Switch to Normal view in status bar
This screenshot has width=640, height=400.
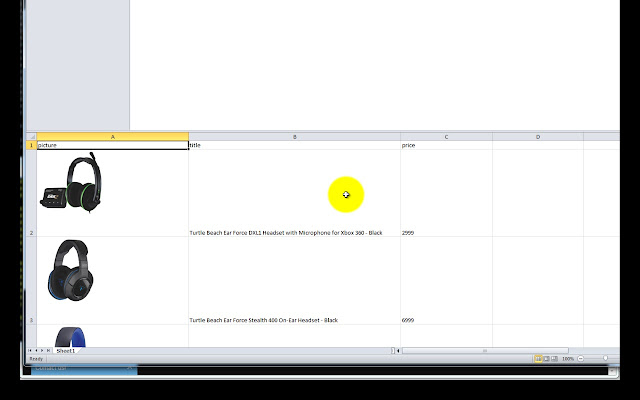[x=538, y=359]
